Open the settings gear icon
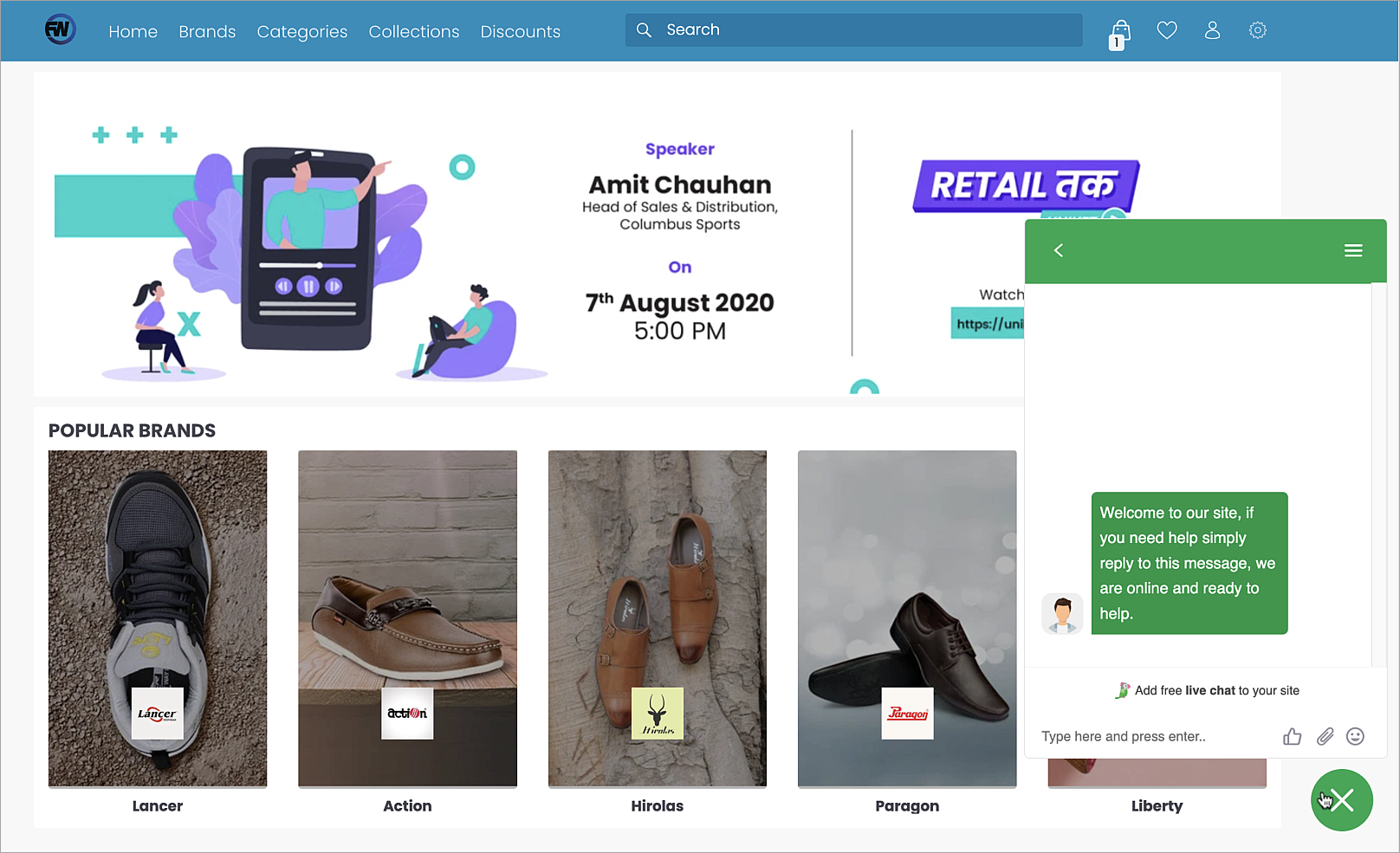Viewport: 1400px width, 853px height. click(x=1258, y=30)
